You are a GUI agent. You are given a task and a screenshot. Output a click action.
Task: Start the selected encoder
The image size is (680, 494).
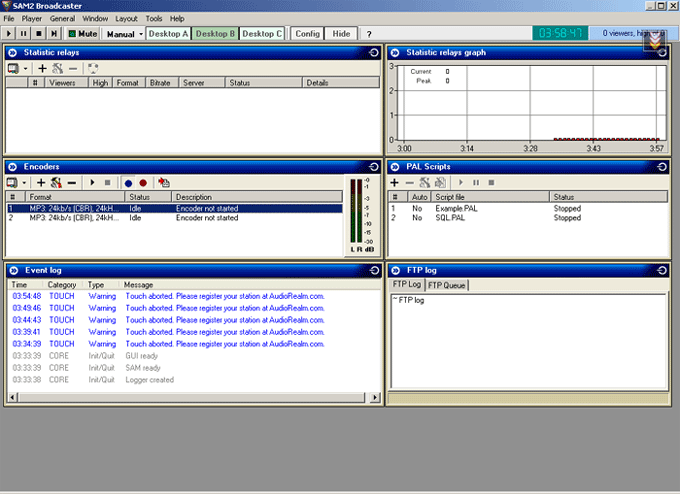point(92,183)
